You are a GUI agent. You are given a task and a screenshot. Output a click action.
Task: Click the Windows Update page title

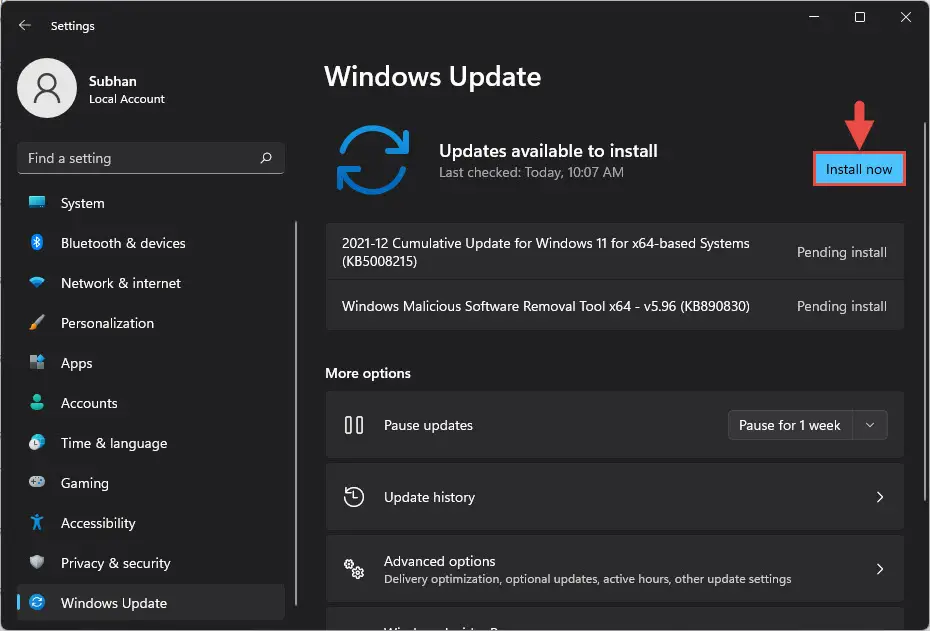pos(432,77)
